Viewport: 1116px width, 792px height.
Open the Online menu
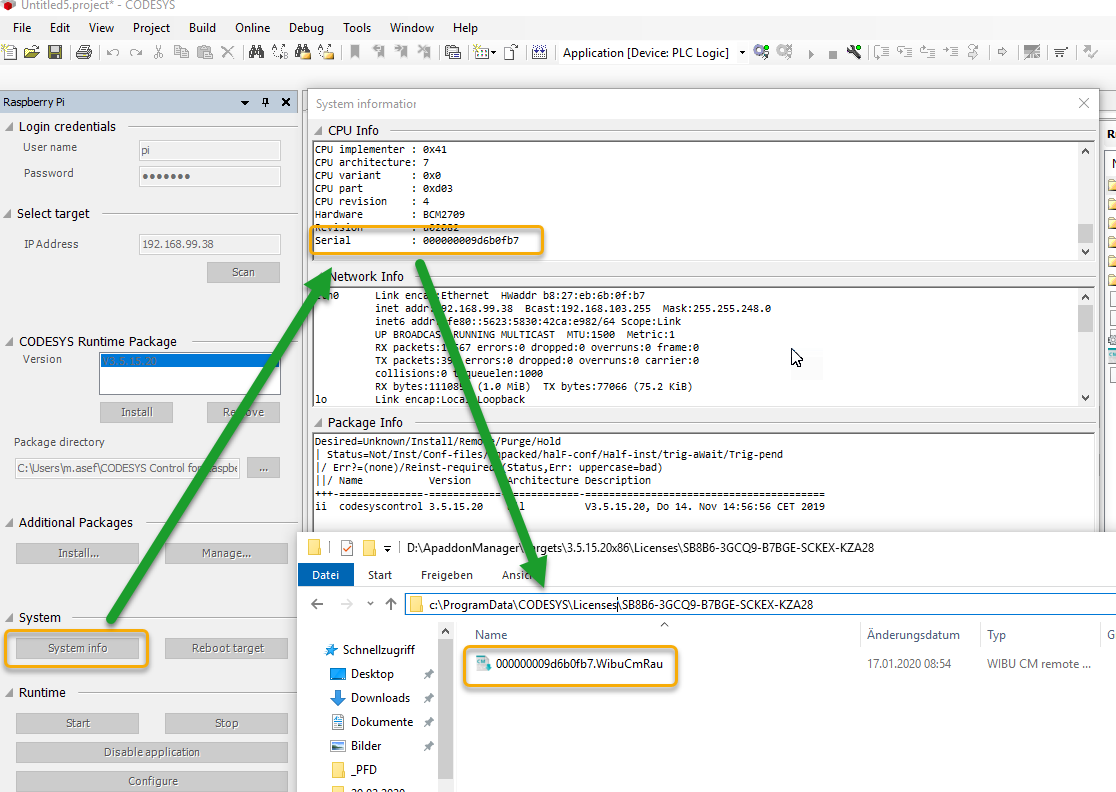[252, 28]
